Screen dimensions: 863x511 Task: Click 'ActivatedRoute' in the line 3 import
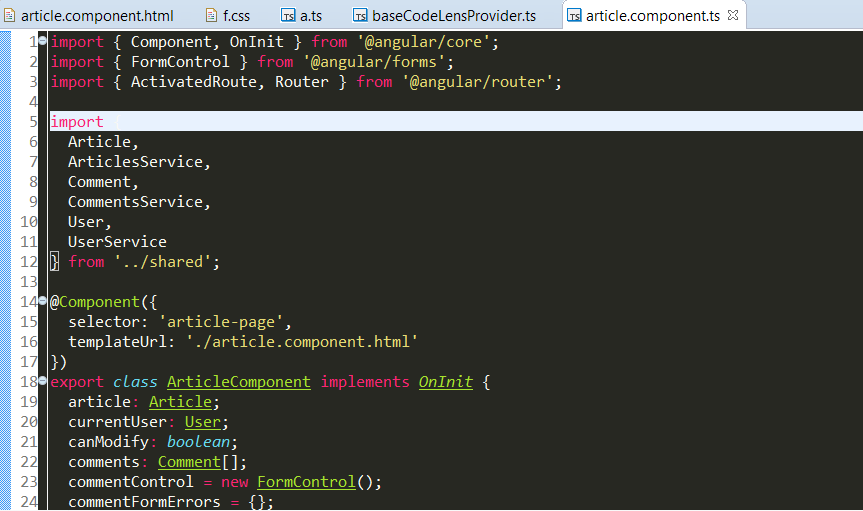click(194, 82)
